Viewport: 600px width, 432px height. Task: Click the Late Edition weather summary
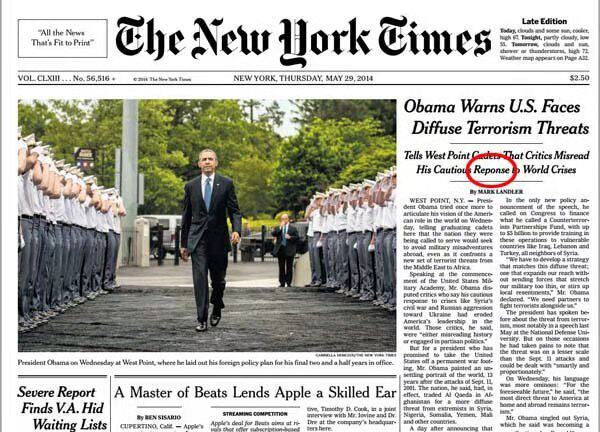tap(544, 44)
